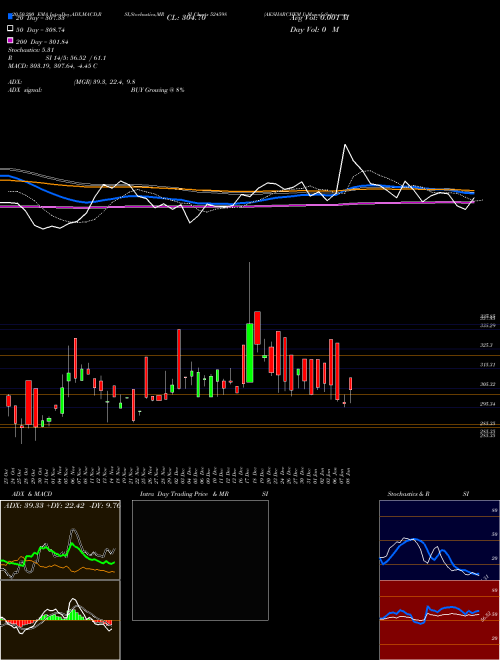Image resolution: width=500 pixels, height=660 pixels.
Task: Click the 'Intra Day Trading Price & MR' panel title
Action: click(184, 494)
